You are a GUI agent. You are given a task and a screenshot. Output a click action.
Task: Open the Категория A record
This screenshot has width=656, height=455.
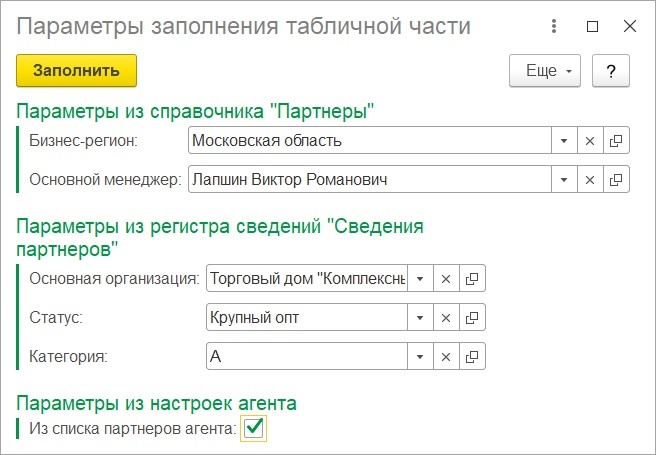click(472, 357)
